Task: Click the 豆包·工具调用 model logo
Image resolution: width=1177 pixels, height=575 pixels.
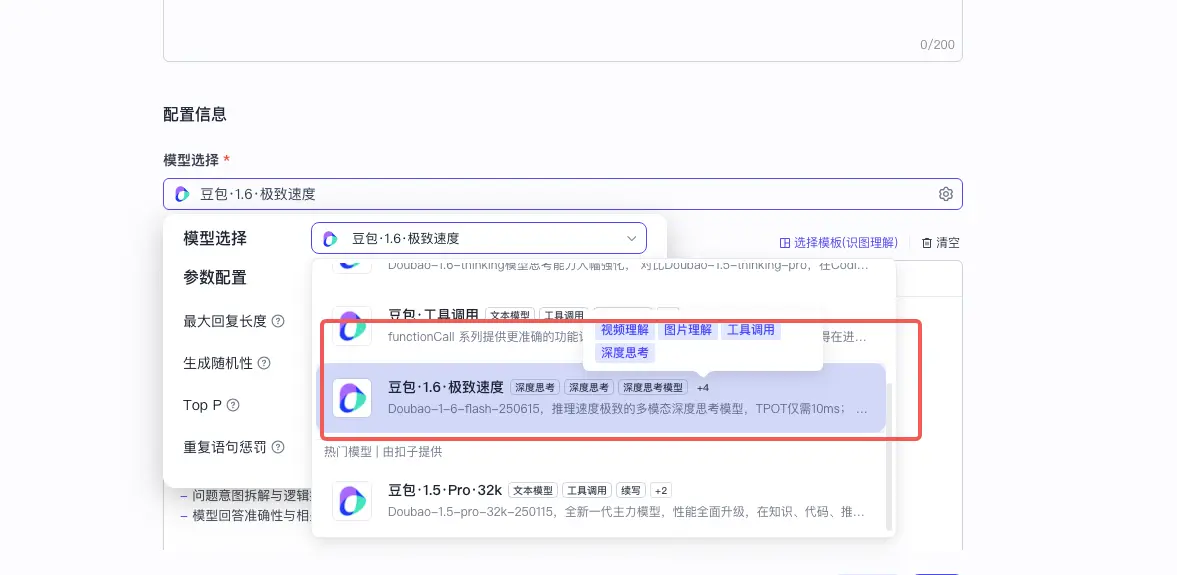Action: 352,326
